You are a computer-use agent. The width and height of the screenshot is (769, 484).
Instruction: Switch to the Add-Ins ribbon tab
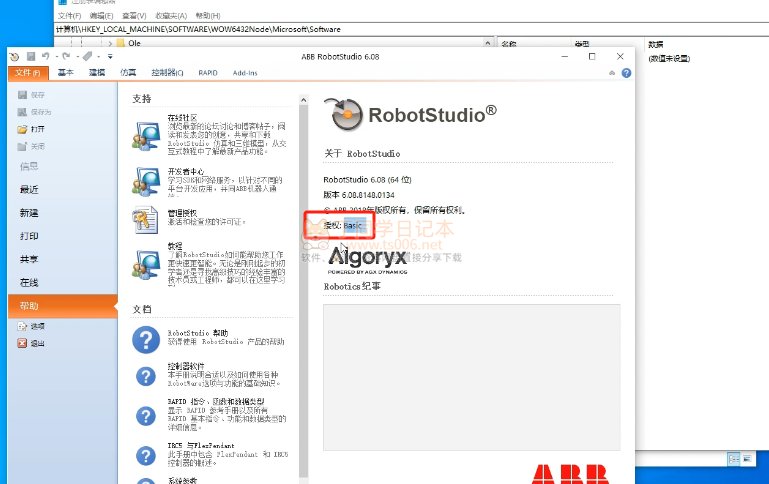pos(245,73)
